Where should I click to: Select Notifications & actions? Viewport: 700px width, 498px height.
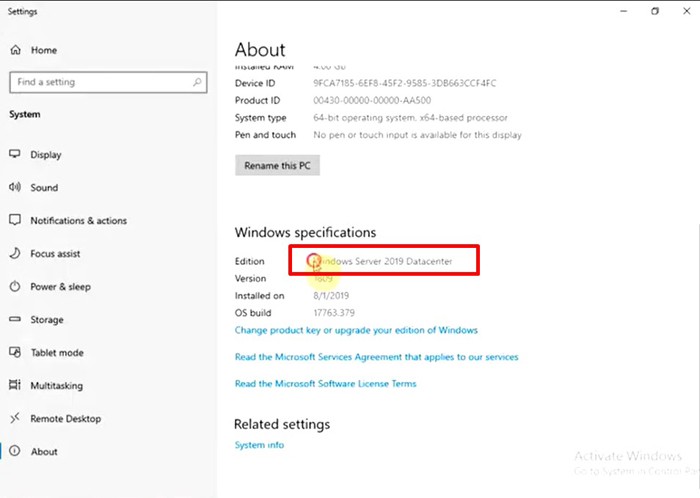click(79, 220)
